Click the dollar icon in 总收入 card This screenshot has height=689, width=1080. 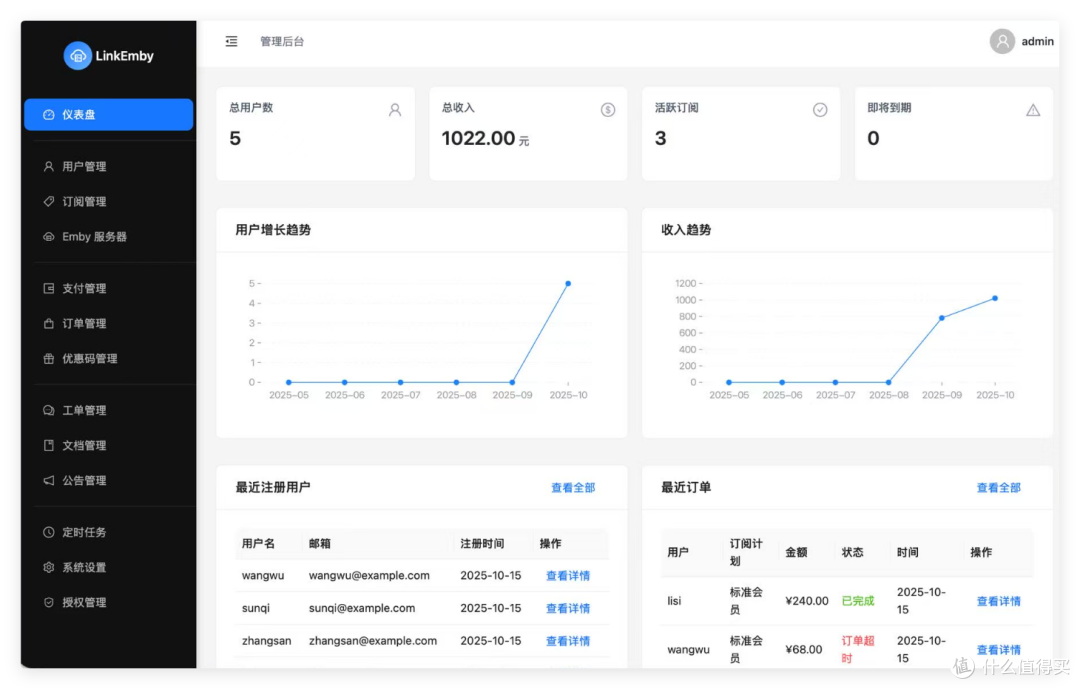[x=608, y=110]
